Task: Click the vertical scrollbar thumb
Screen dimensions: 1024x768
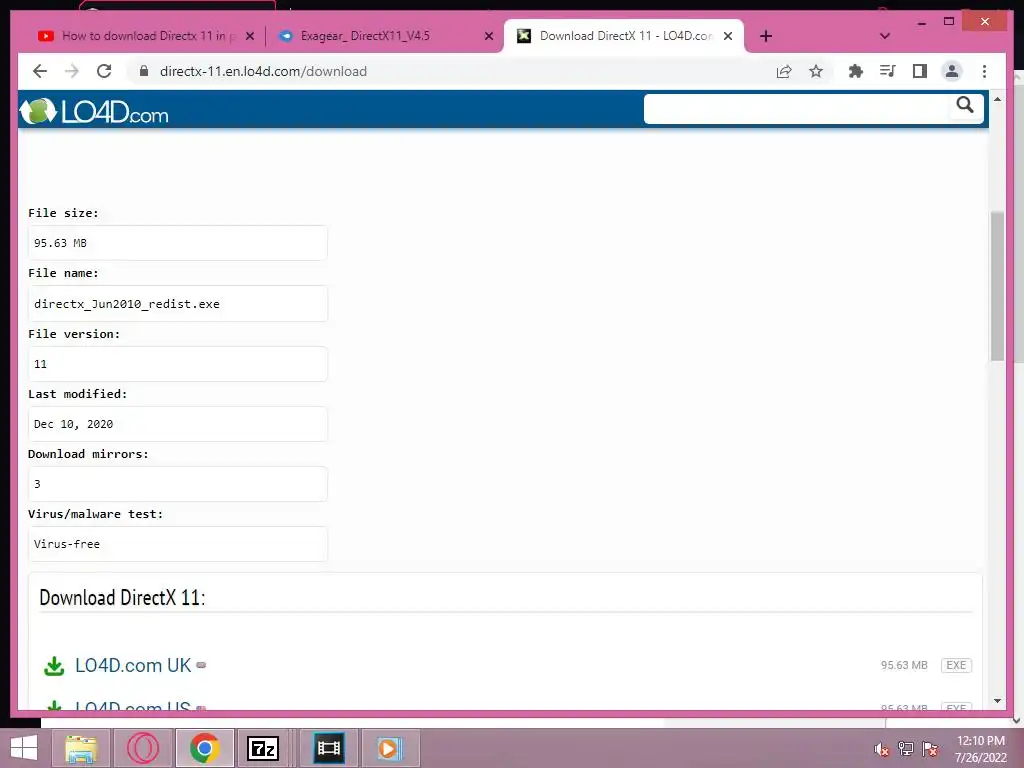Action: [997, 286]
